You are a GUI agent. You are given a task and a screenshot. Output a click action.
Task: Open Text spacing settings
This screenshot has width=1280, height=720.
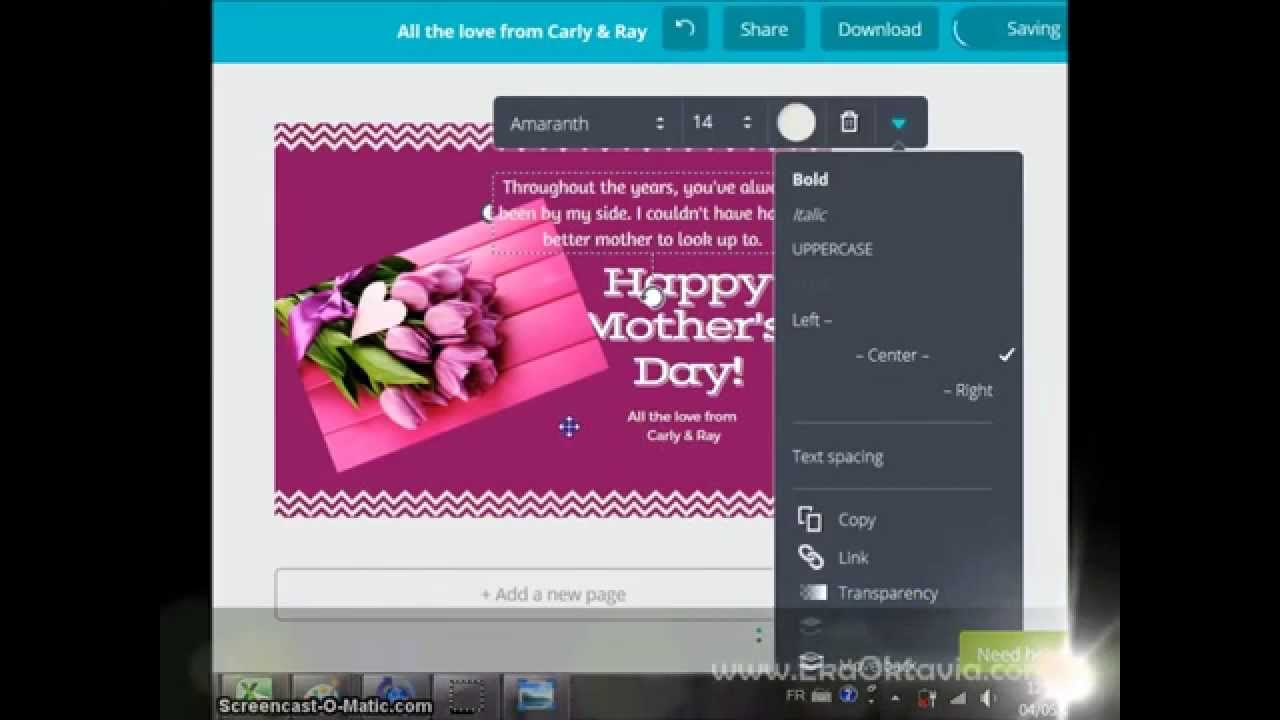(x=837, y=456)
